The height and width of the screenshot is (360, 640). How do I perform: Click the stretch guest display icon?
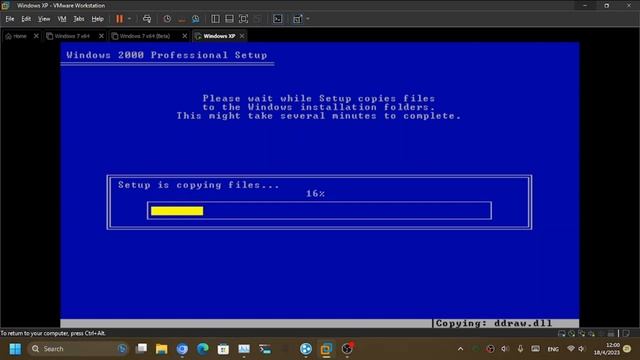297,19
